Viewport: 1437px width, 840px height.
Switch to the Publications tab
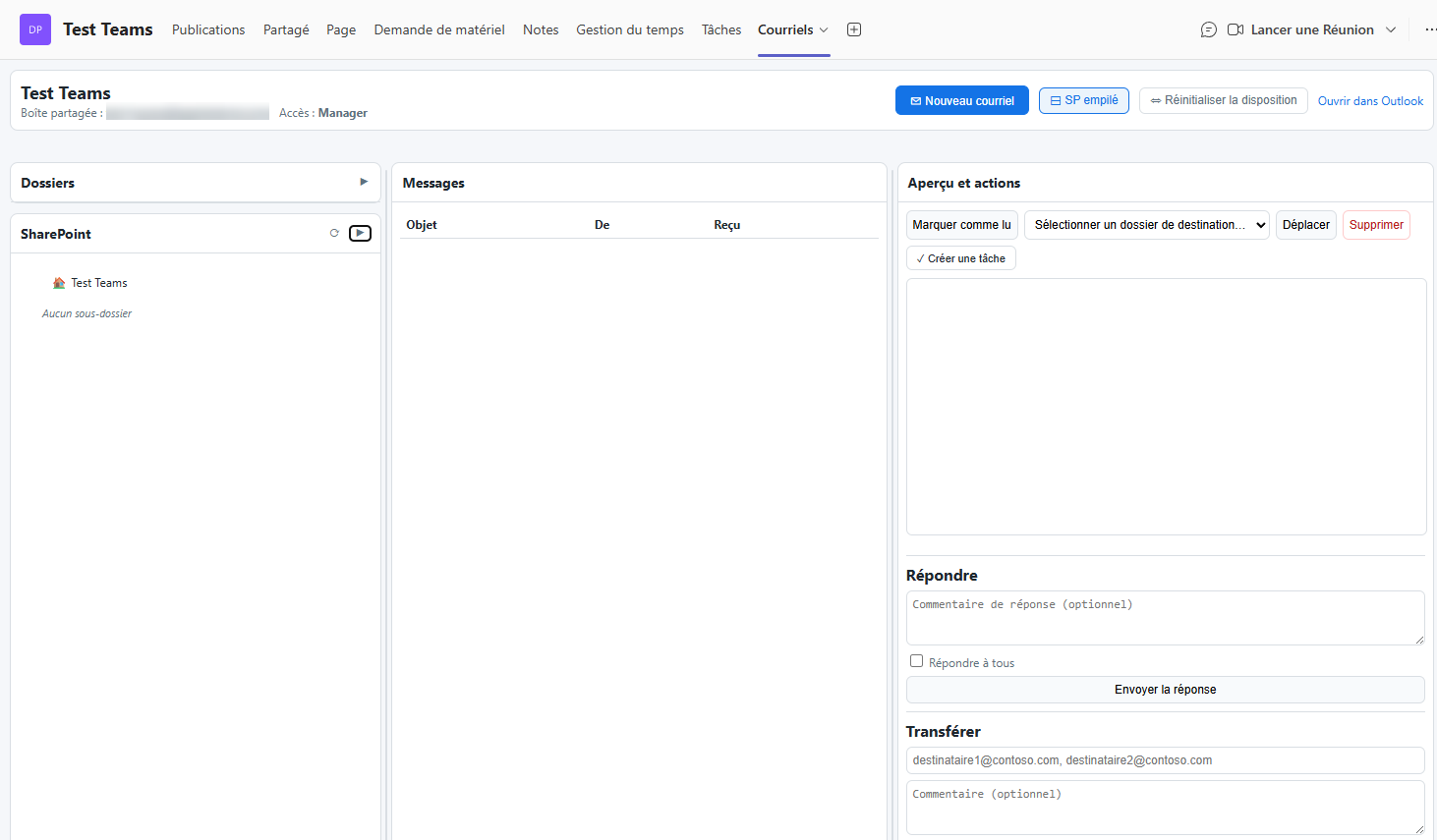point(208,29)
